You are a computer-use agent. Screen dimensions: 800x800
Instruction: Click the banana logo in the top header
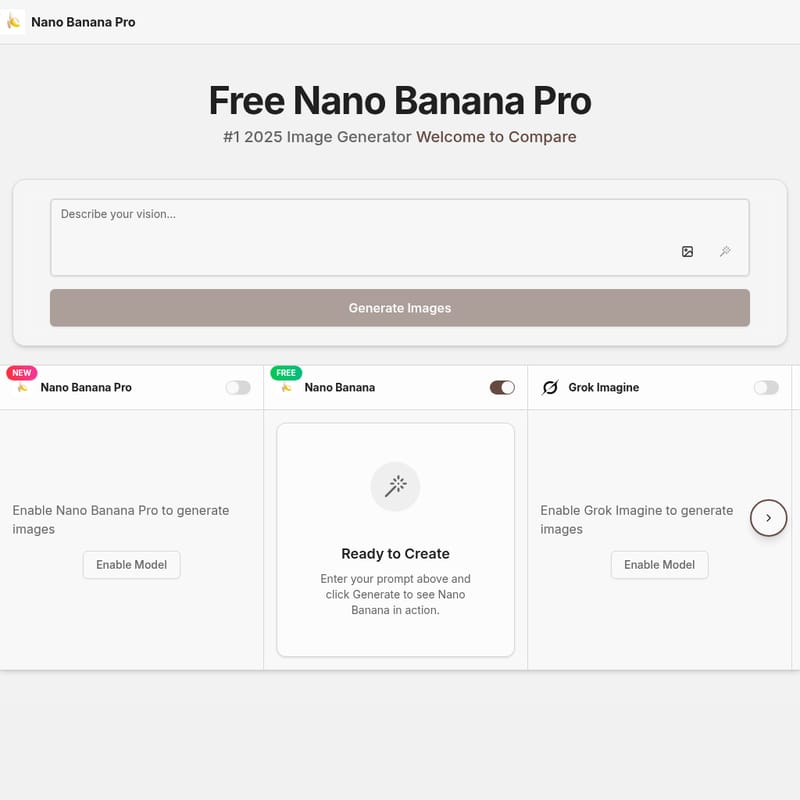coord(14,21)
